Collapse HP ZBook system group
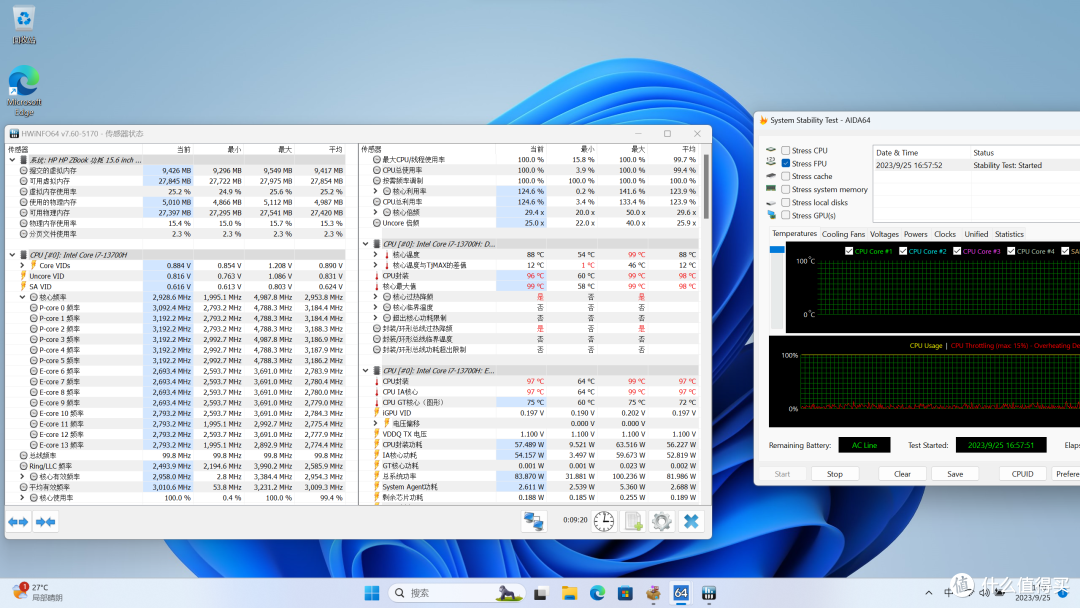 [12, 160]
